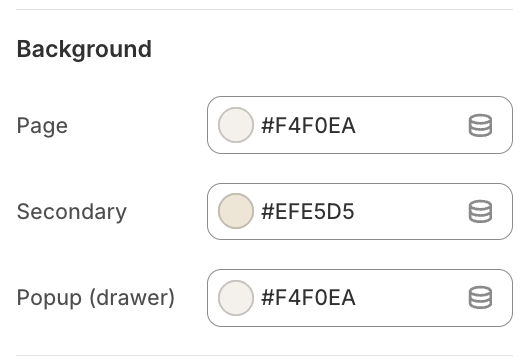
Task: Click the database icon in the Popup (drawer) row
Action: [x=480, y=298]
